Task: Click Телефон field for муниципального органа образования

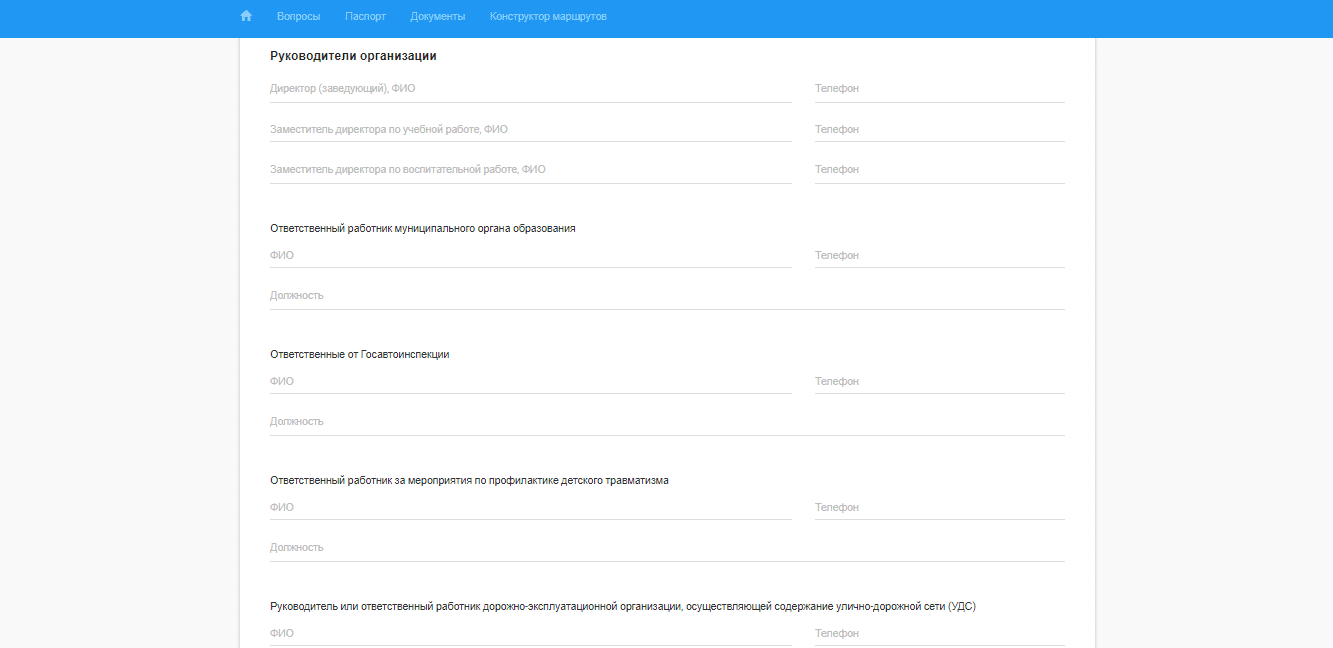Action: [939, 256]
